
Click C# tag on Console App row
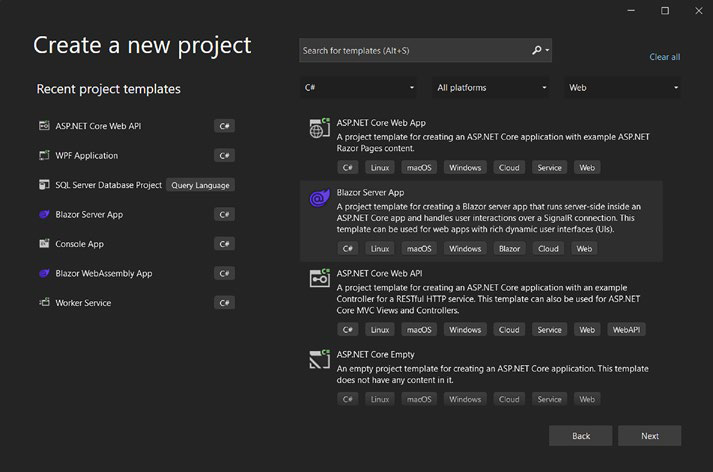[x=224, y=244]
